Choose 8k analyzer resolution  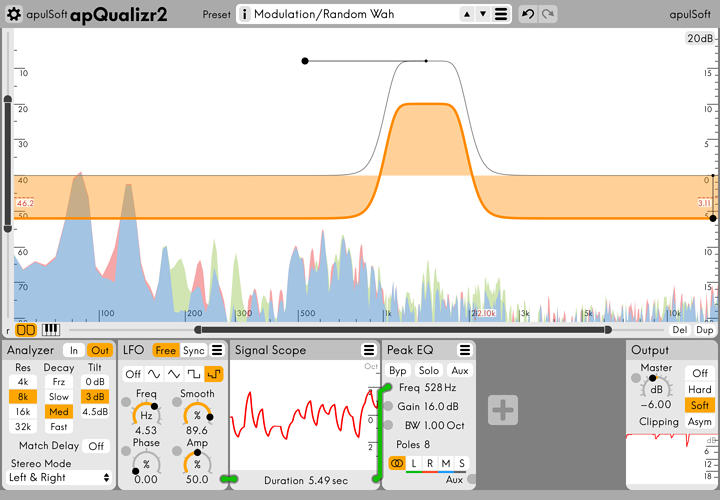point(23,397)
